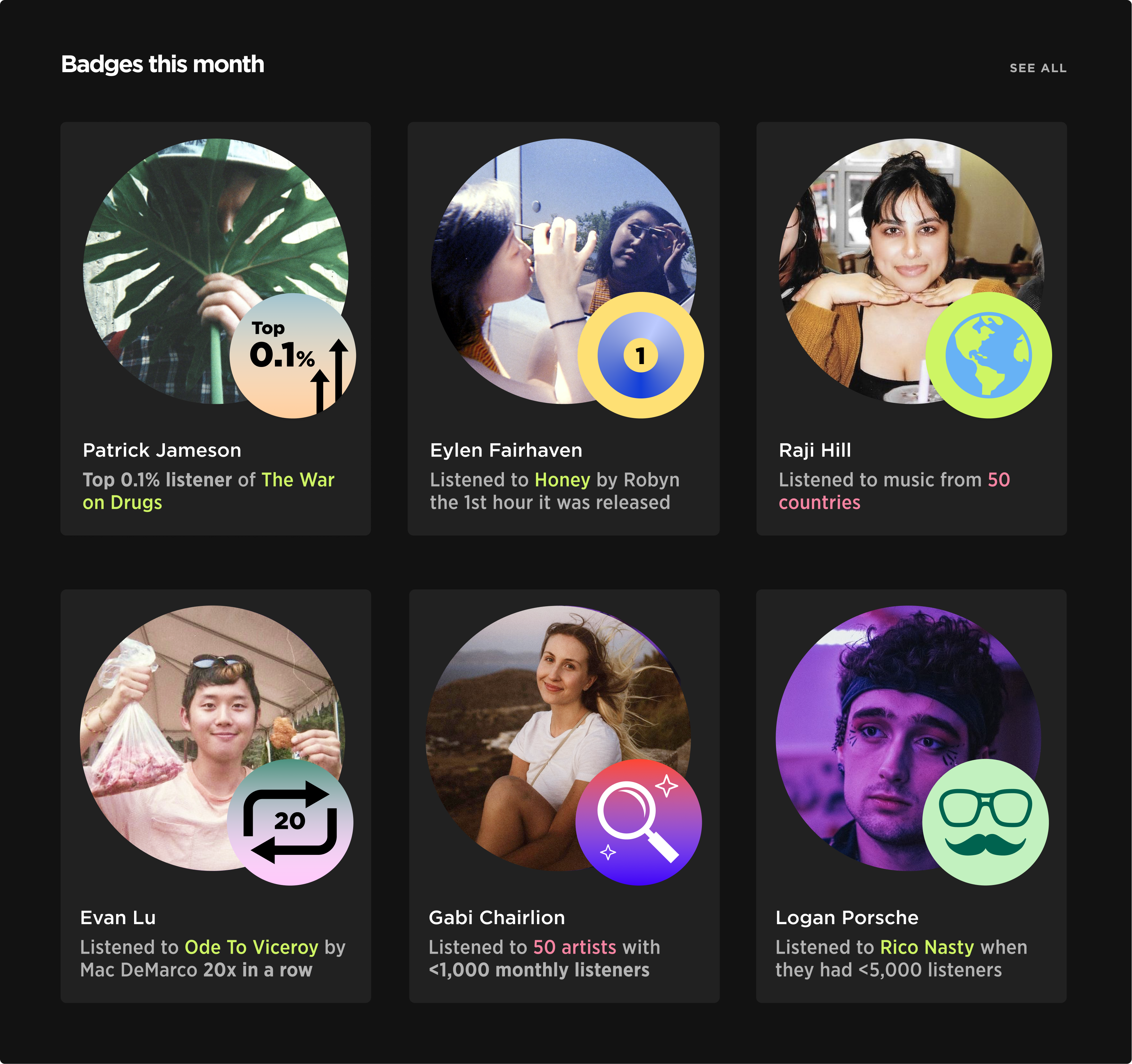
Task: Click the globe countries badge icon
Action: (x=988, y=355)
